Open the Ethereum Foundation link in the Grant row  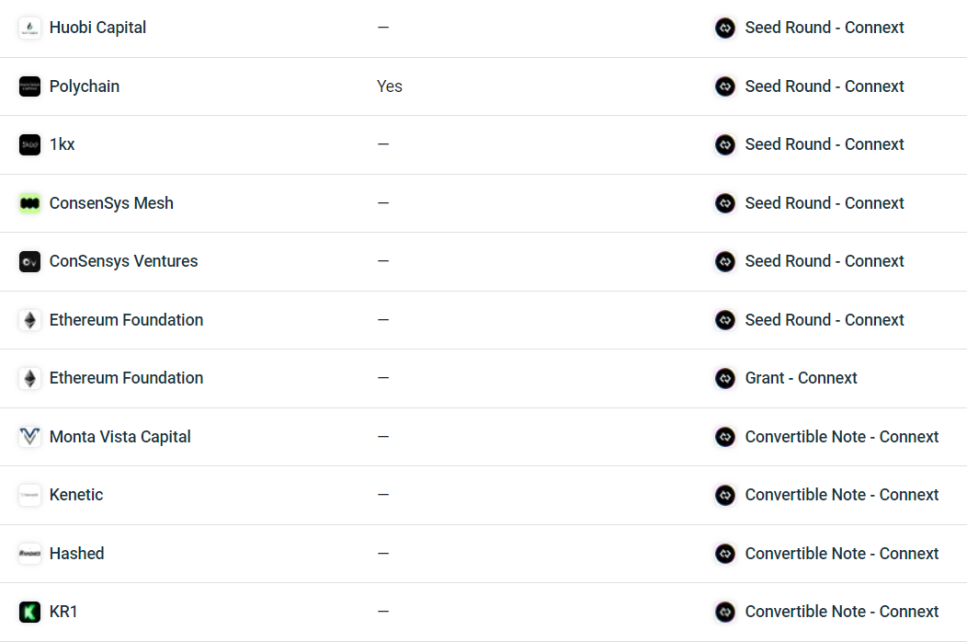coord(126,378)
